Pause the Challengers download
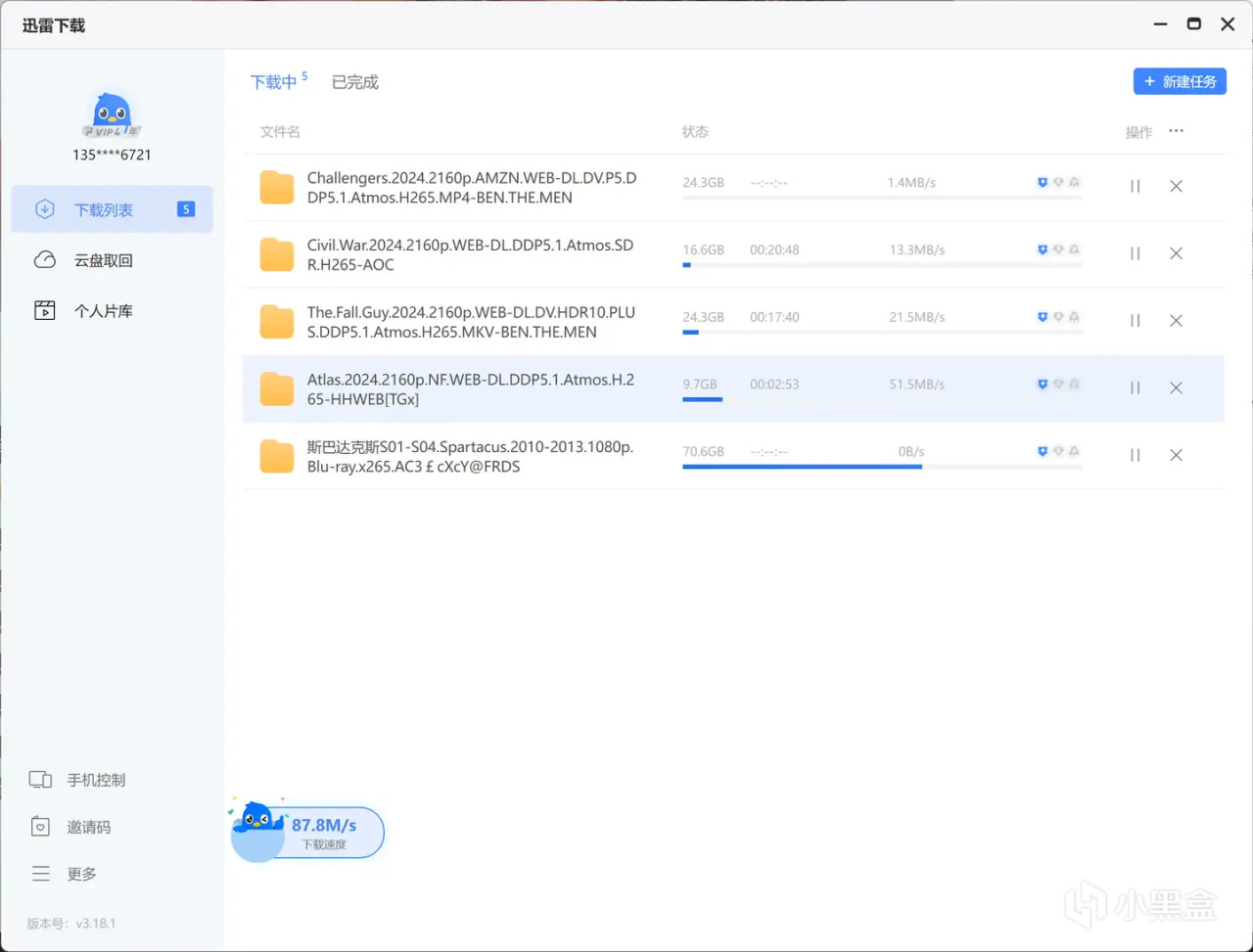This screenshot has width=1253, height=952. [x=1136, y=186]
